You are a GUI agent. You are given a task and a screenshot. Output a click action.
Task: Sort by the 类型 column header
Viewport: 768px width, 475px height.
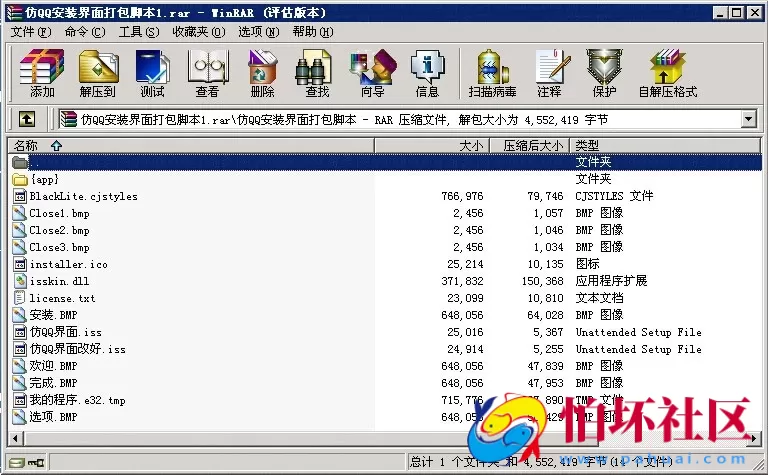point(665,145)
